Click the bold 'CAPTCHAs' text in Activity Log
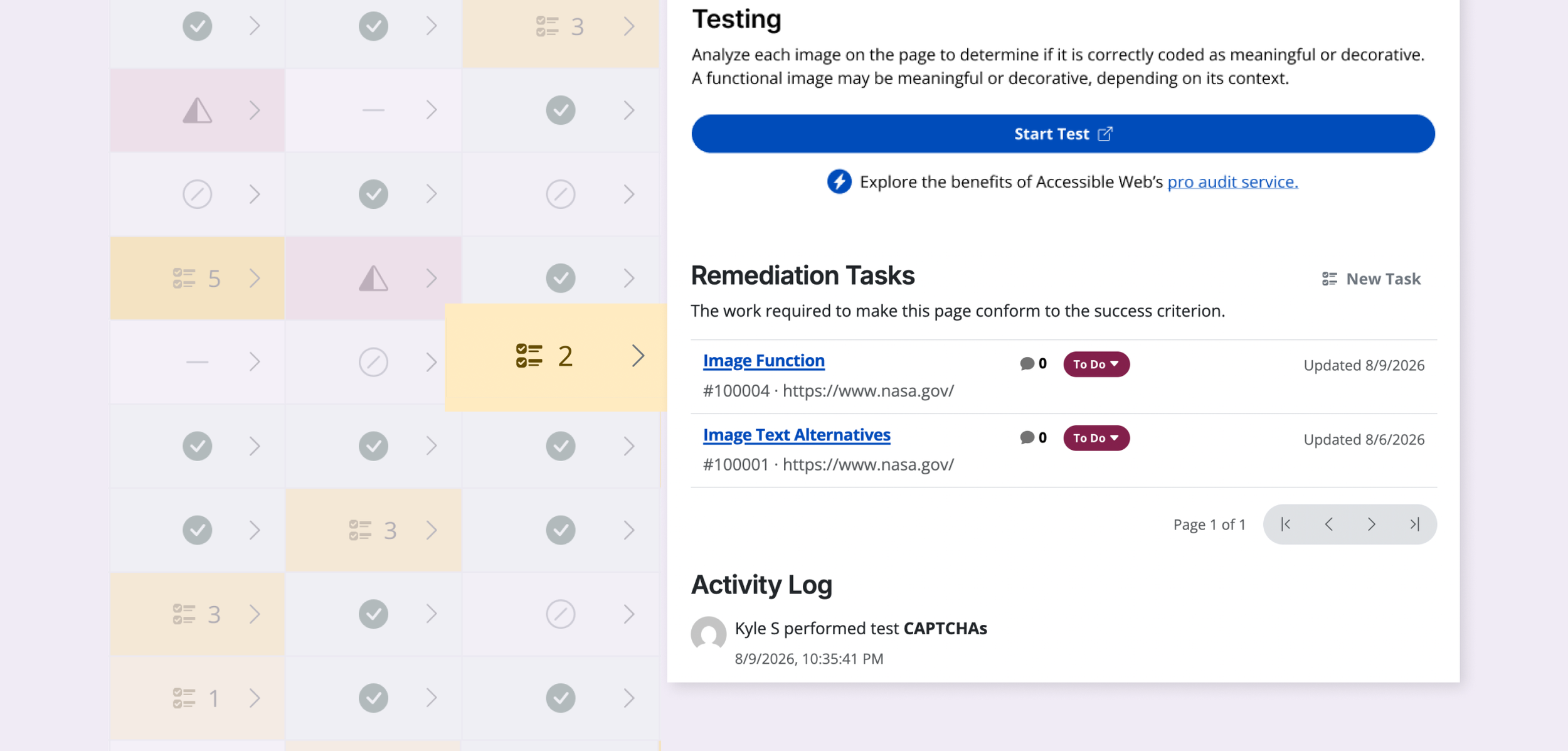Screen dimensions: 1568x751 pos(945,628)
